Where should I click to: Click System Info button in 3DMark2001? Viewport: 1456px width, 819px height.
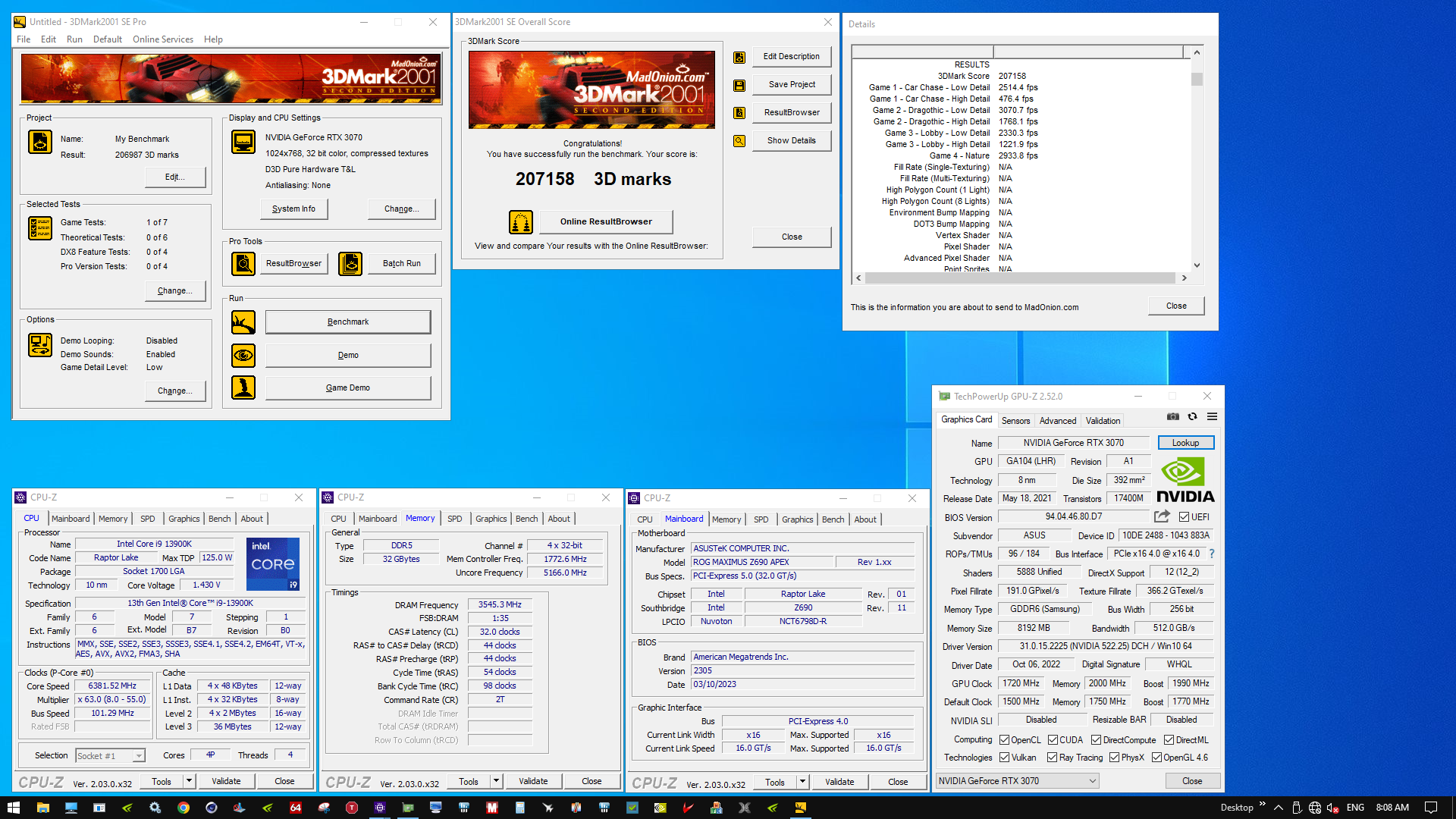[x=293, y=209]
